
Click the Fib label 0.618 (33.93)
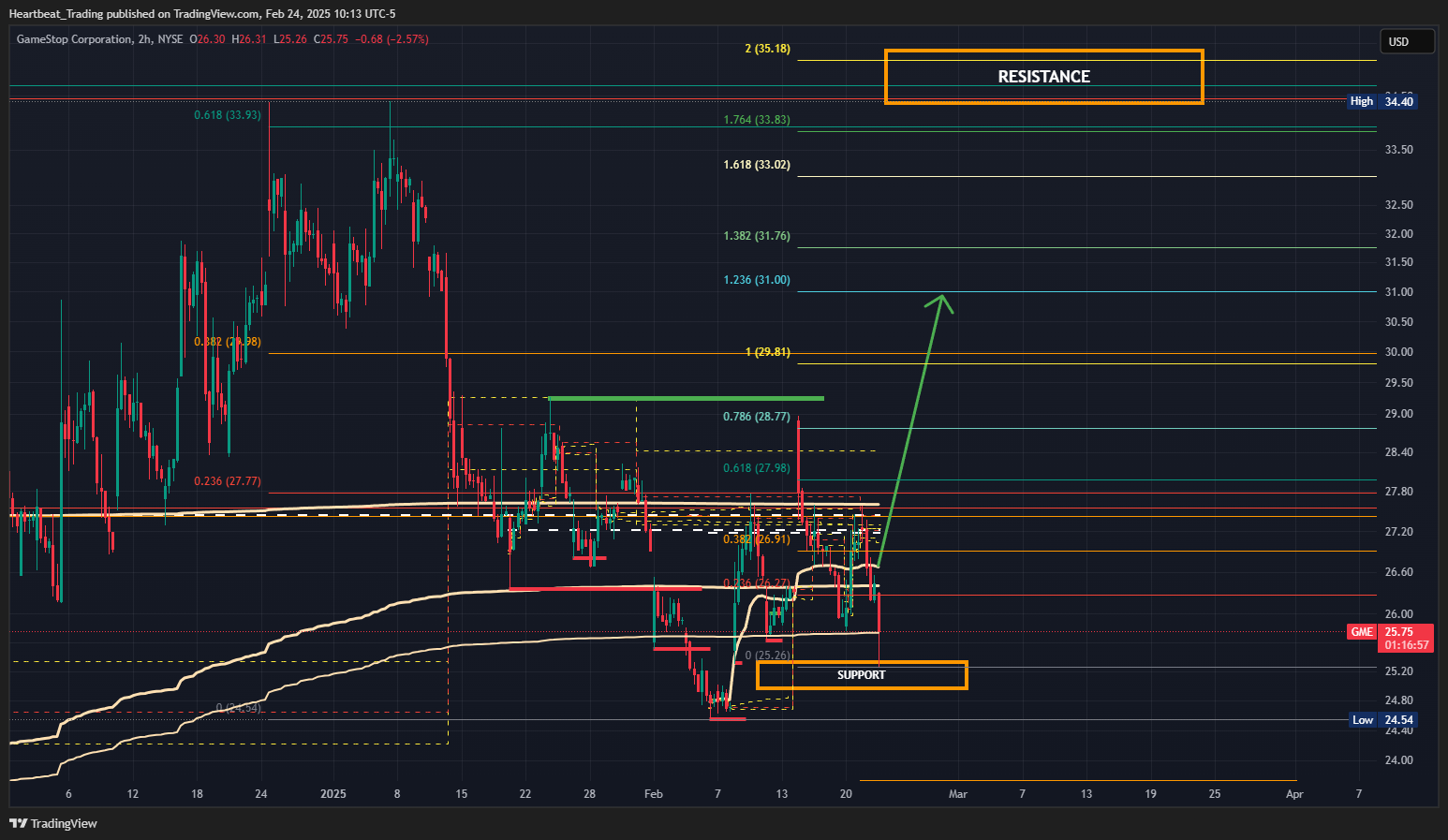[x=228, y=115]
